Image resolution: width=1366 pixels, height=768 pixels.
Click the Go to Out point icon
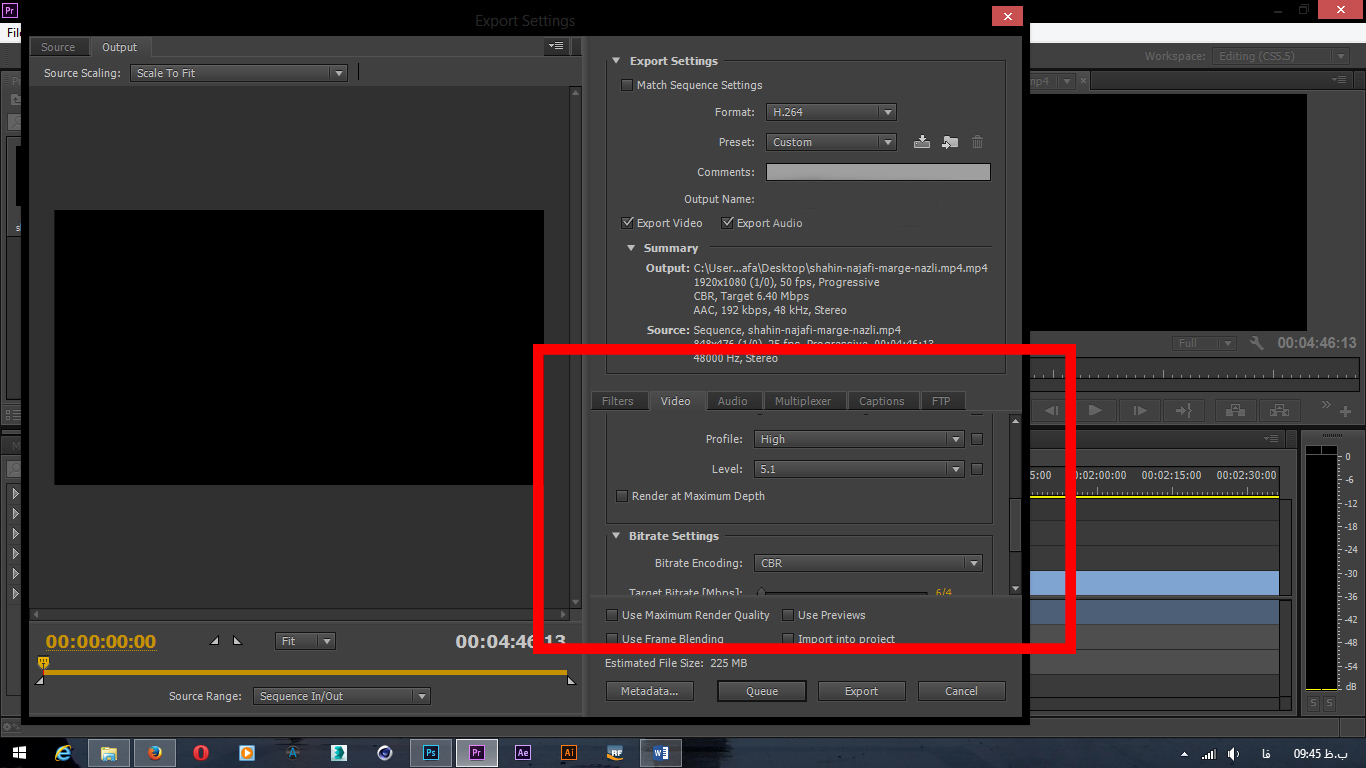click(x=1183, y=410)
